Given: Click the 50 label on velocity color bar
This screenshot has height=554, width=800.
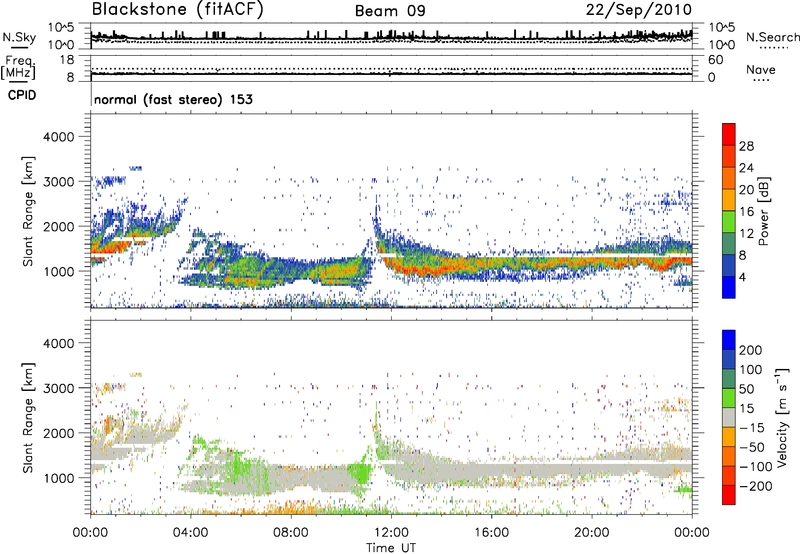Looking at the screenshot, I should 746,389.
